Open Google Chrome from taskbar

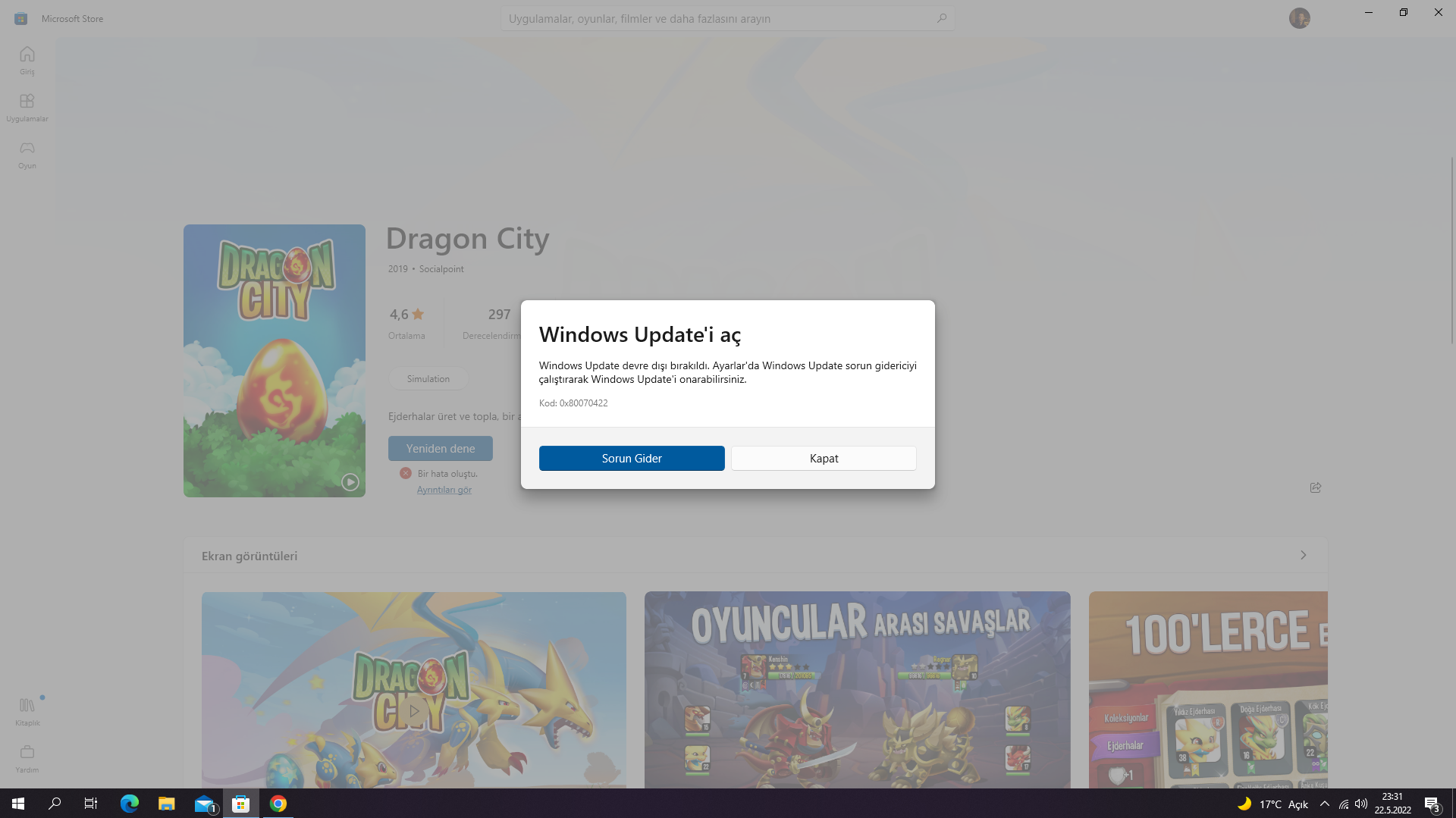[x=278, y=804]
